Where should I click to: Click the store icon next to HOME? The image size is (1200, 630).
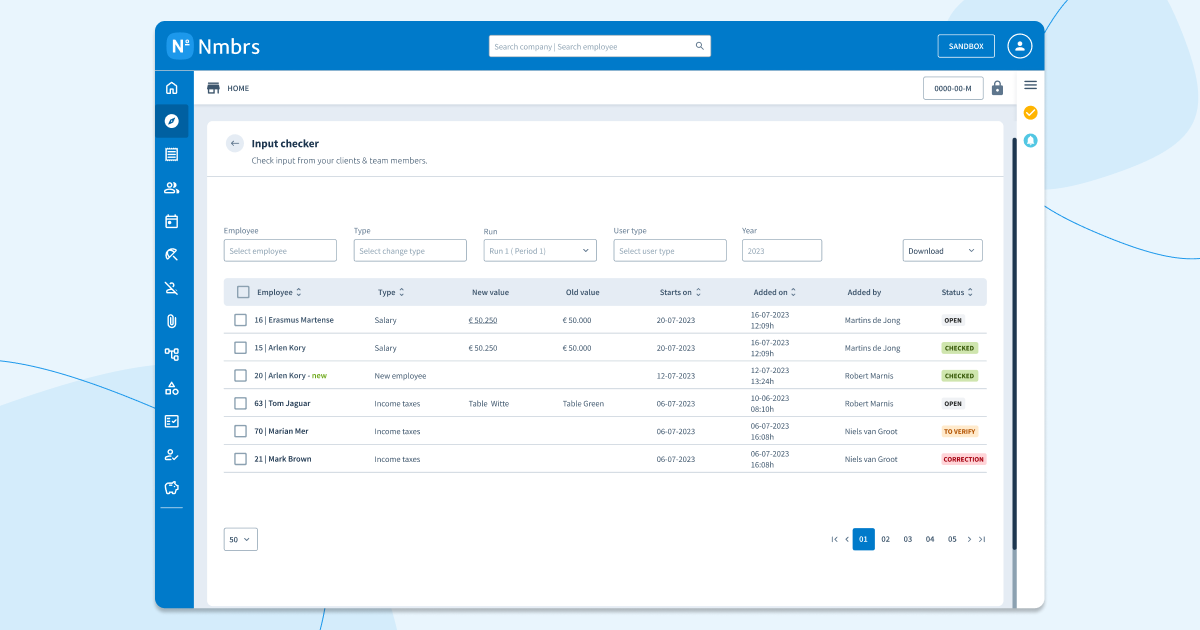[x=213, y=88]
